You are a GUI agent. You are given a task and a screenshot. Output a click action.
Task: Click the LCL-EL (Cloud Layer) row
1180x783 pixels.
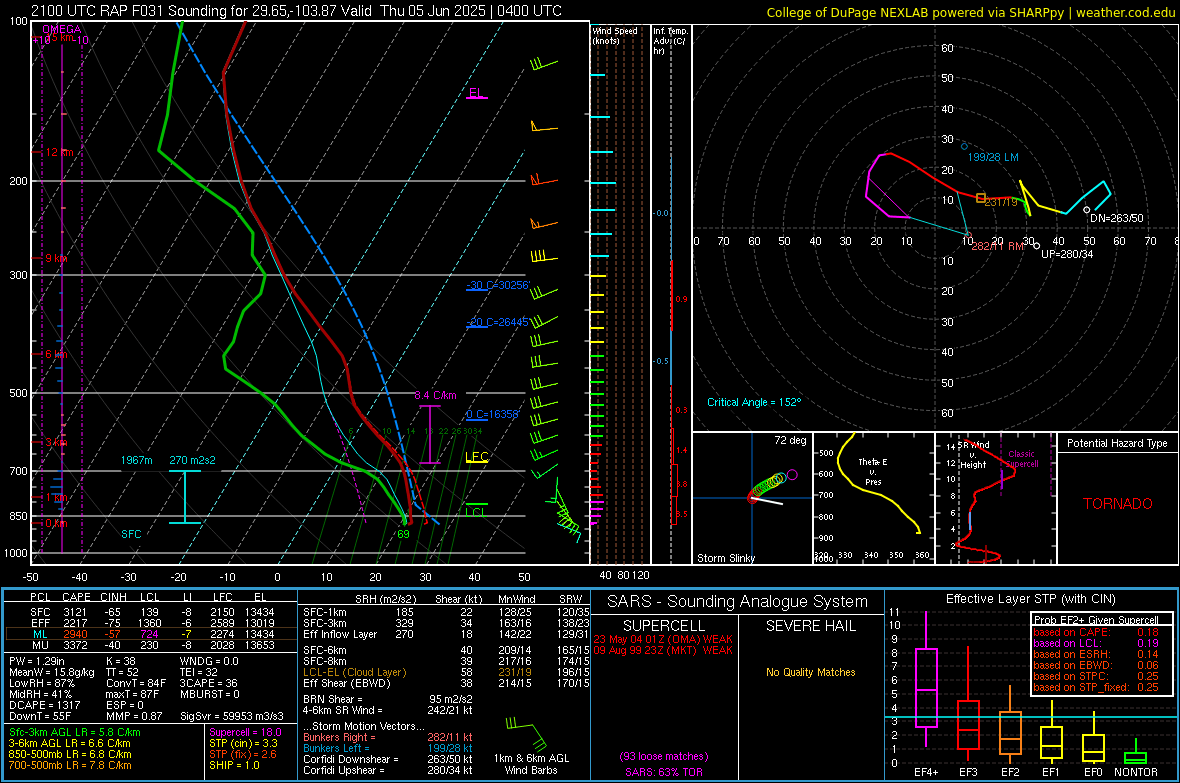(446, 672)
